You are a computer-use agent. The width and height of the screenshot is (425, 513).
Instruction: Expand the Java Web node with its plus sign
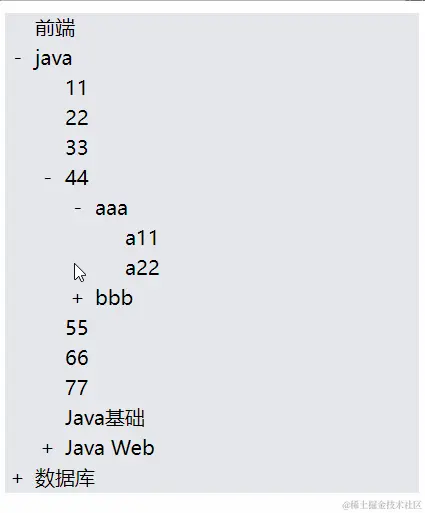click(47, 448)
